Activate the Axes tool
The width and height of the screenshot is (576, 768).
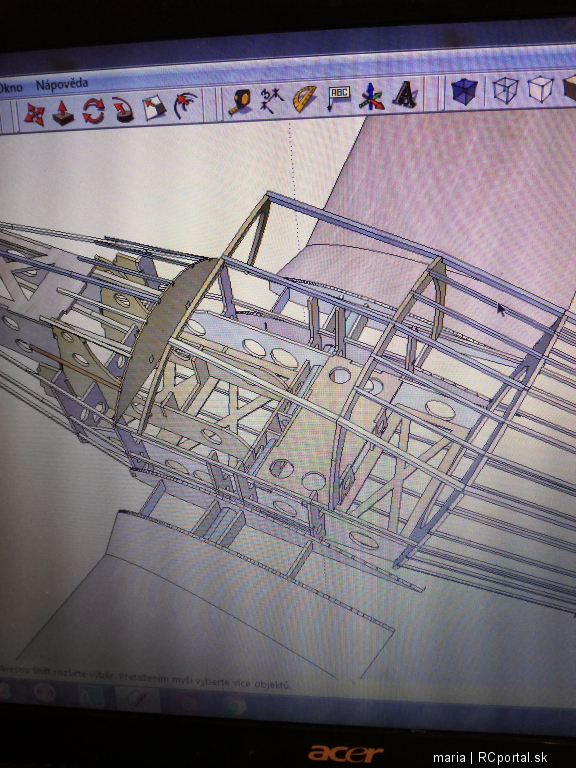click(371, 95)
